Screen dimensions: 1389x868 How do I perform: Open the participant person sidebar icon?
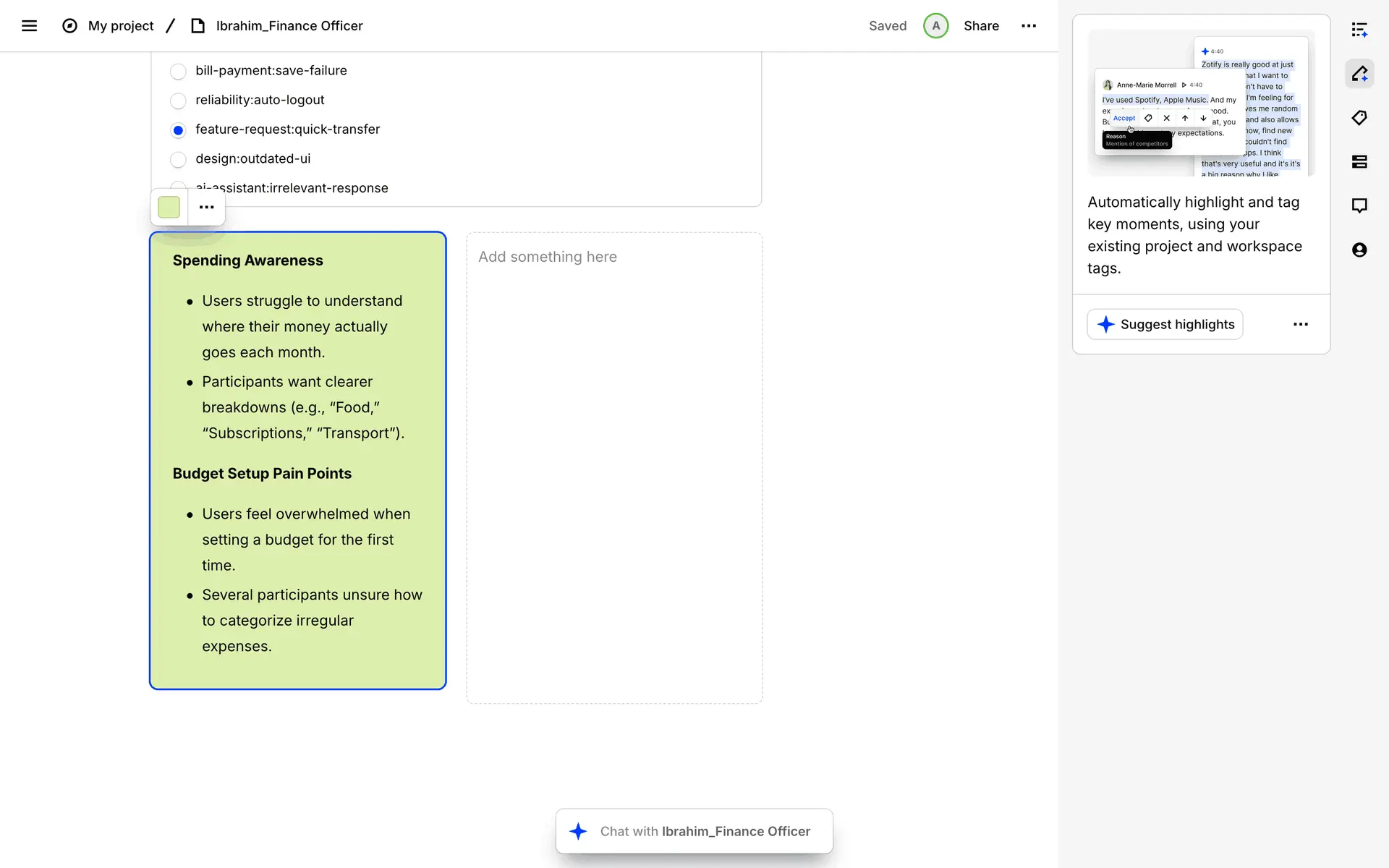coord(1359,250)
